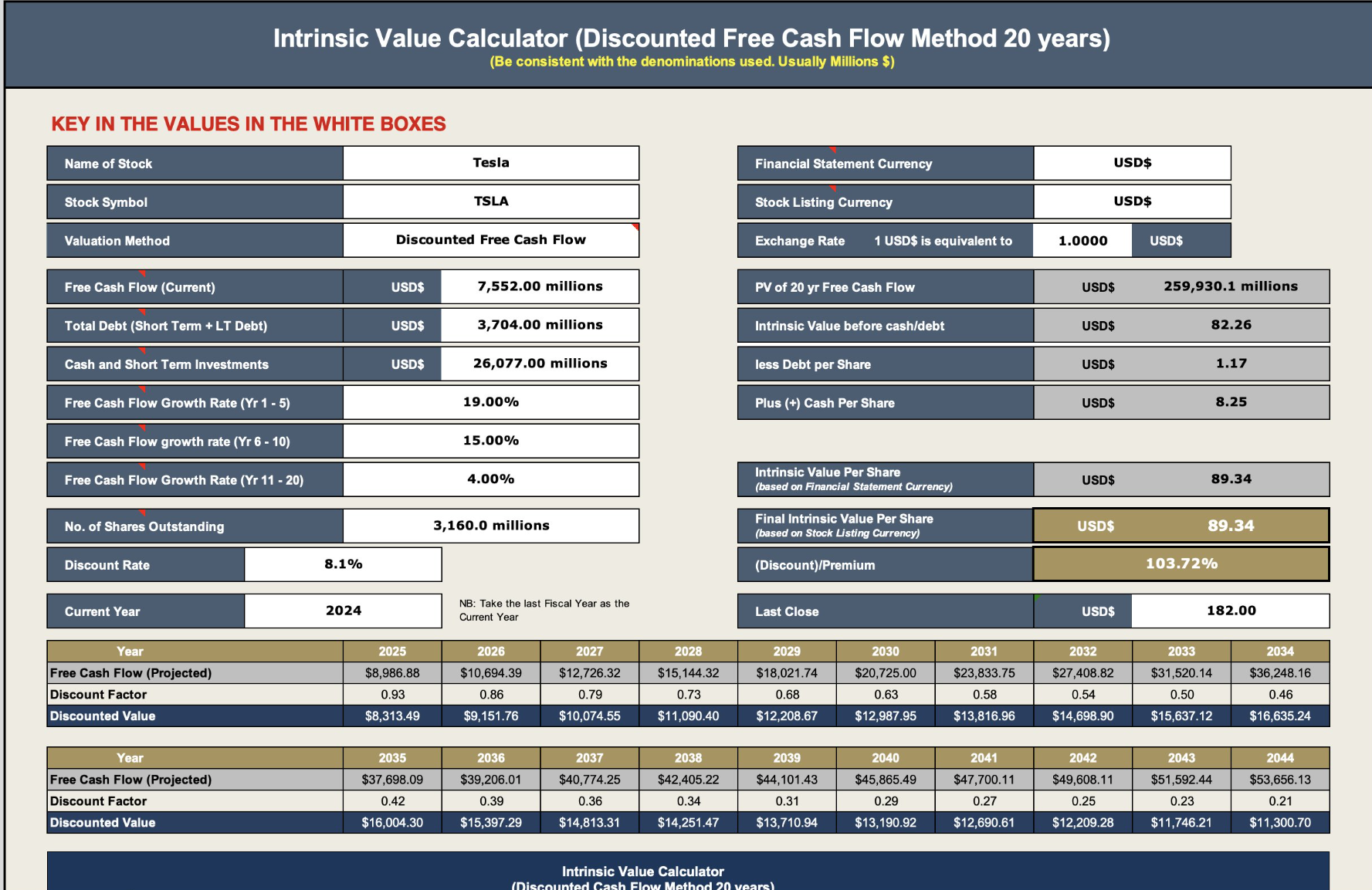Edit the 19.00% growth rate for Yr 1-5
Screen dimensions: 1372x890
491,402
